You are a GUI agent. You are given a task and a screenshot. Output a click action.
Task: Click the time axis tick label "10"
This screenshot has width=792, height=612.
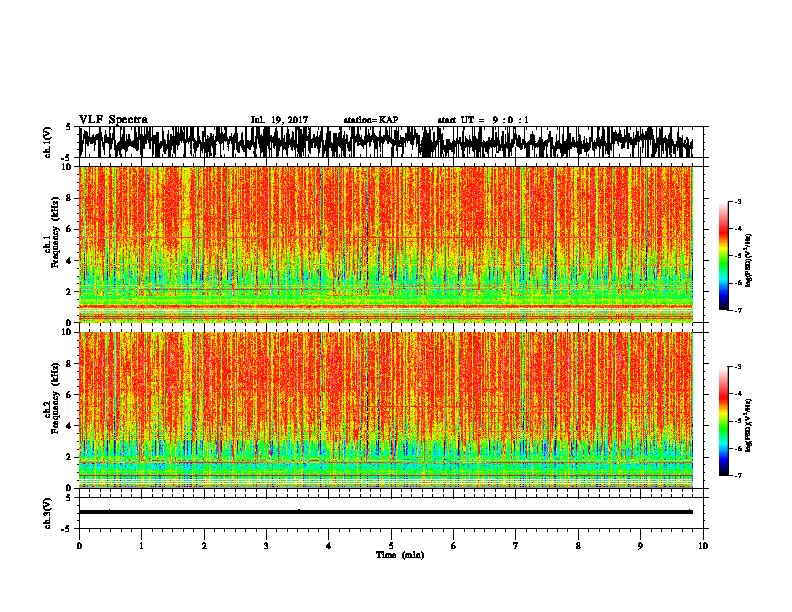(703, 546)
